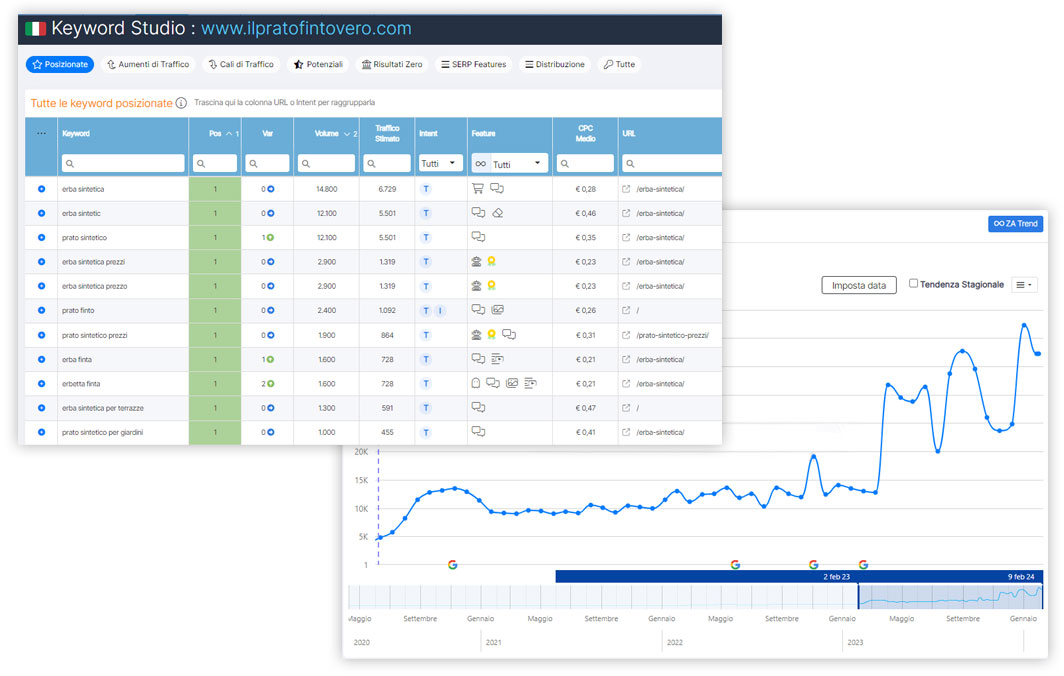Viewport: 1064px width, 676px height.
Task: Click the award badge icon in 'erba sintetica prezzi' row
Action: click(x=493, y=262)
